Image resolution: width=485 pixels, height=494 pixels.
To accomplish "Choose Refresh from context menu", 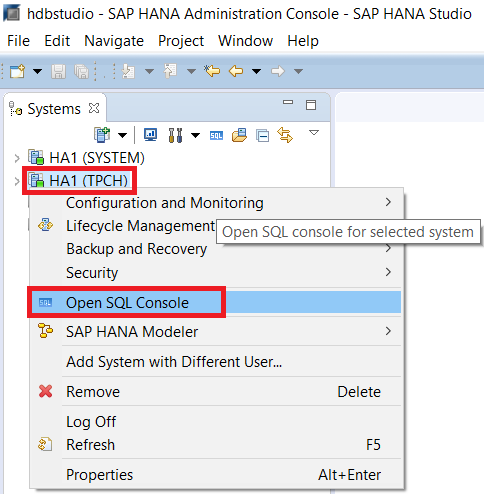I will (x=215, y=445).
